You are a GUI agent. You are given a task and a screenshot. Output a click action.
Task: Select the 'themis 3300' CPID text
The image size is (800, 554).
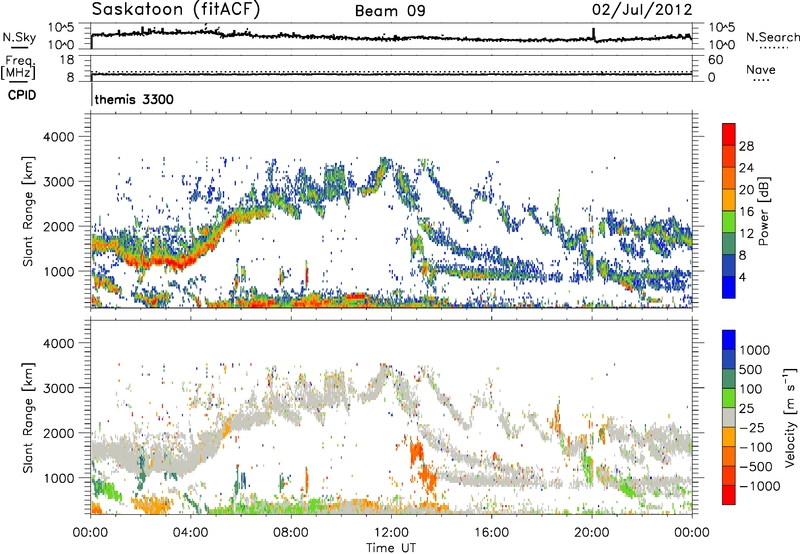(134, 99)
